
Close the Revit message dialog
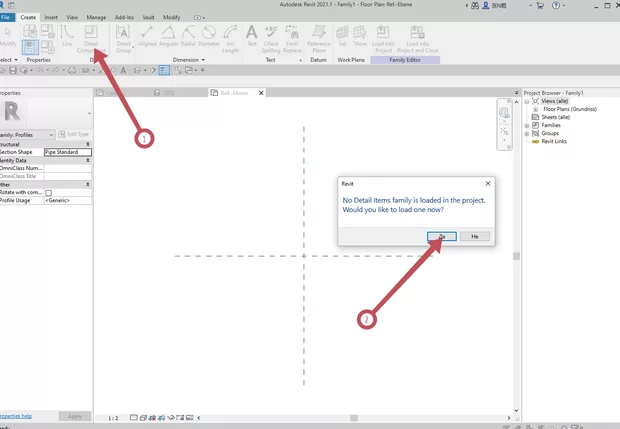tap(488, 183)
